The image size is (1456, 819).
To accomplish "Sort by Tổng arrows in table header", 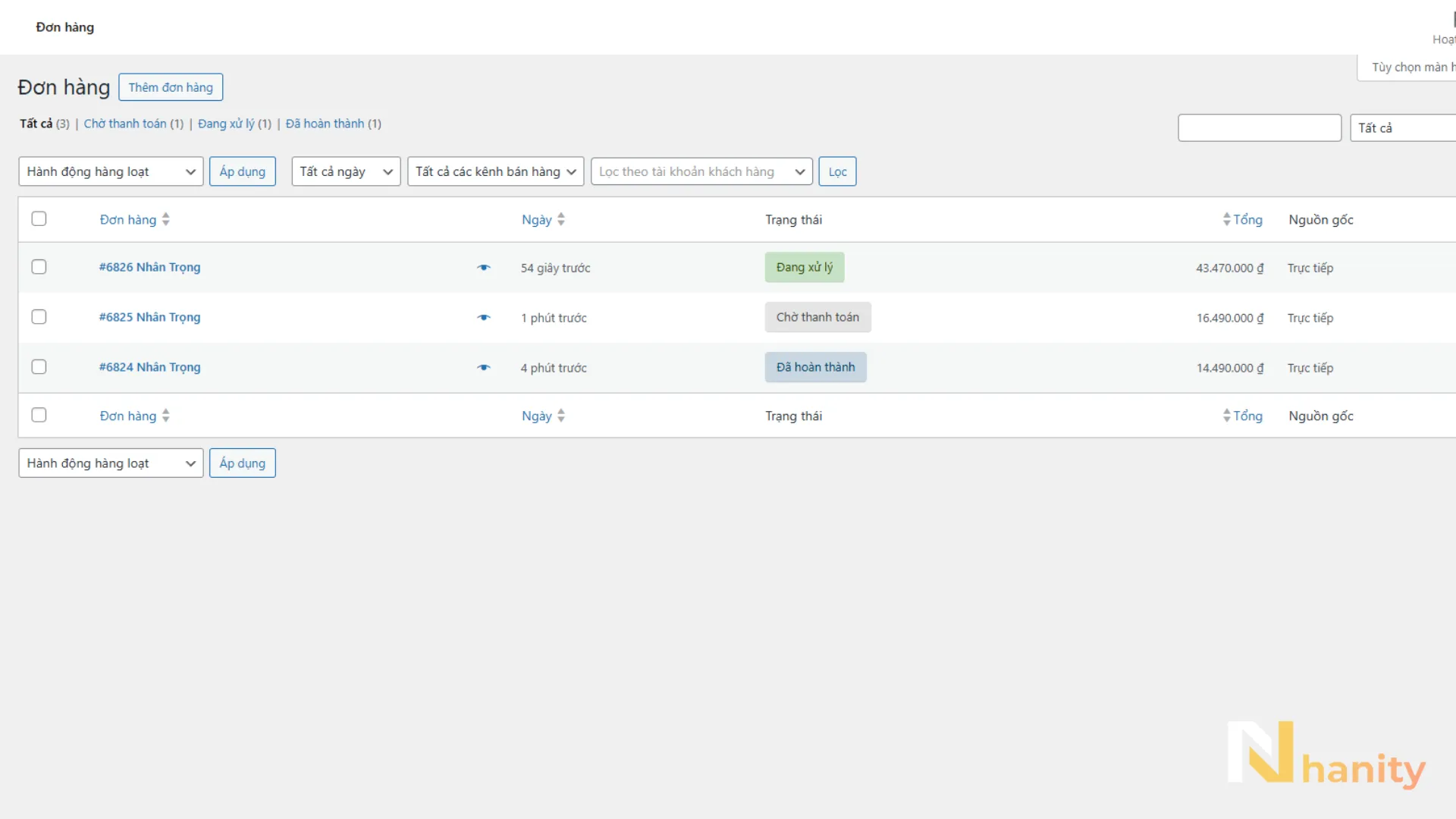I will (1226, 220).
